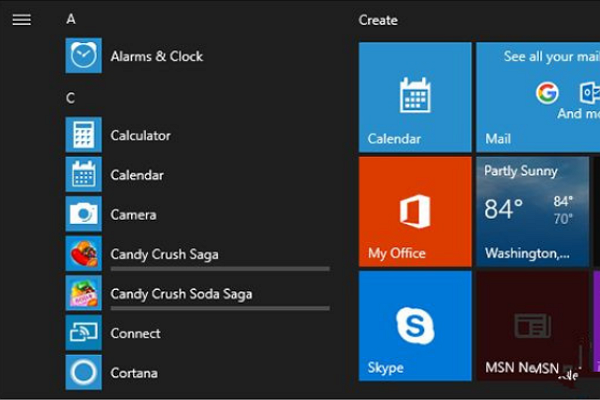Open the Calendar live tile
This screenshot has height=400, width=600.
pyautogui.click(x=415, y=97)
